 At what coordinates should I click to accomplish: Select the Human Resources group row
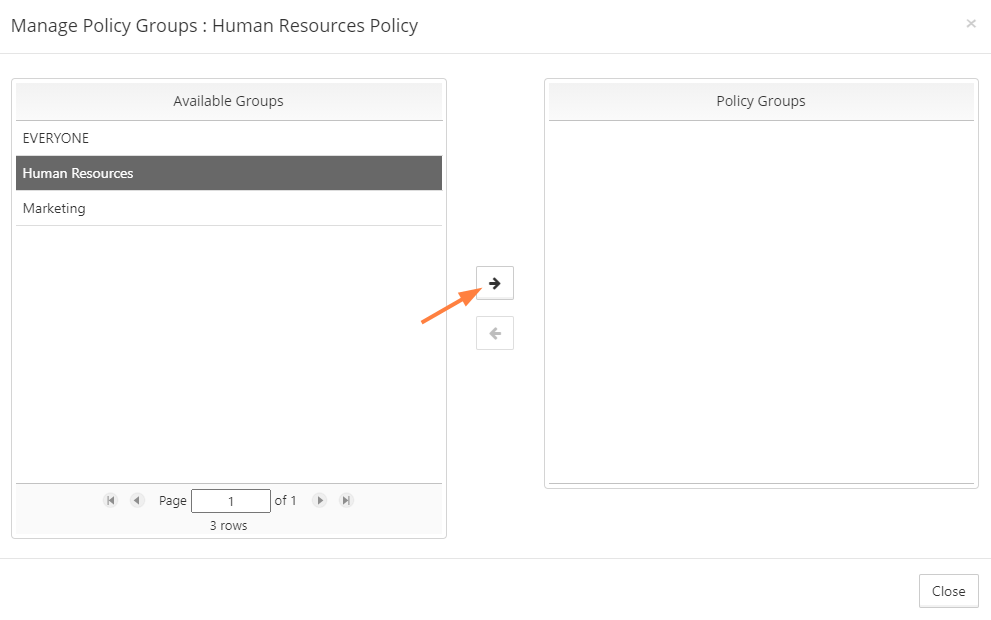tap(229, 173)
